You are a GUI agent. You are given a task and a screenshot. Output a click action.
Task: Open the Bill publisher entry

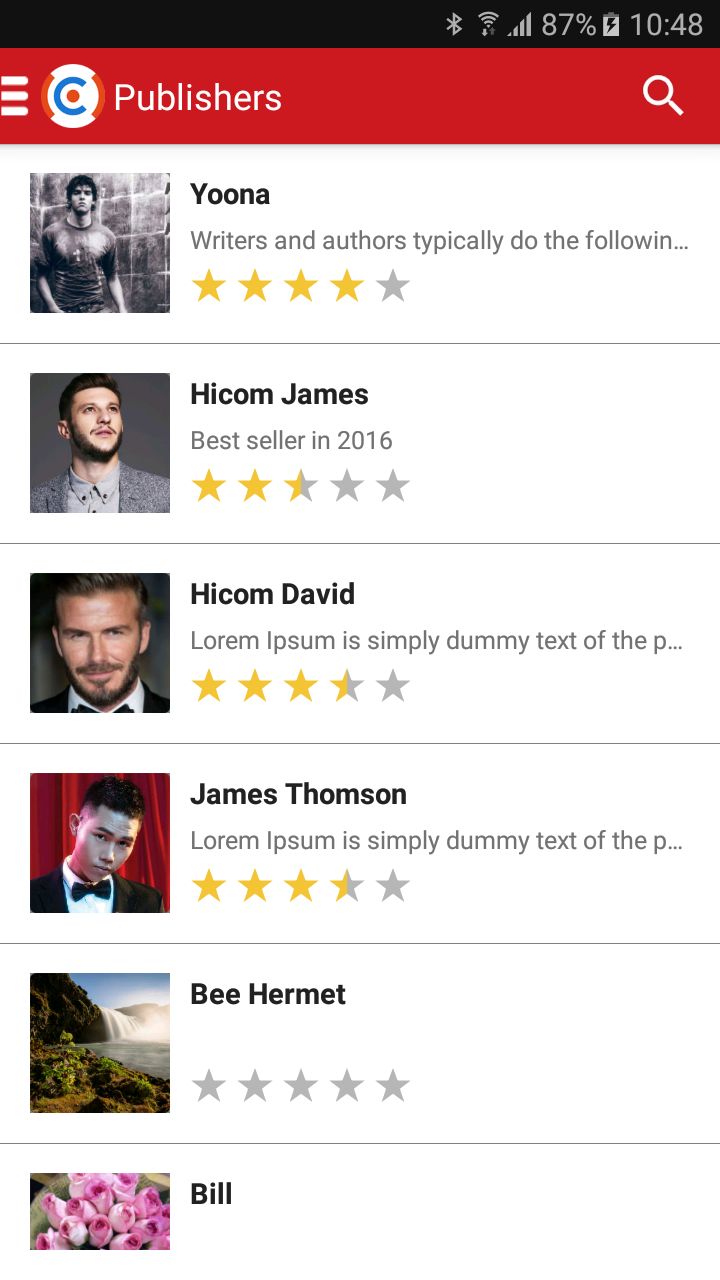tap(211, 1194)
